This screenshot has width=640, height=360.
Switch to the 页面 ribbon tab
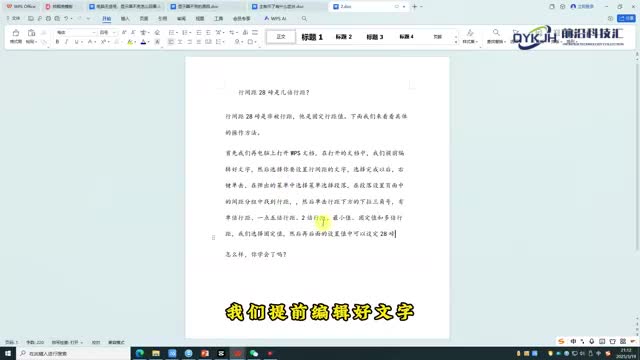144,18
